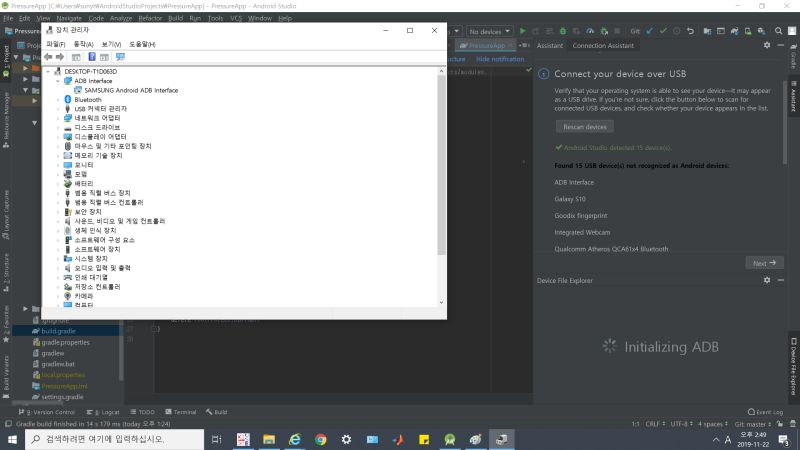Click Git: master branch in the status bar
The image size is (800, 450).
tap(753, 424)
